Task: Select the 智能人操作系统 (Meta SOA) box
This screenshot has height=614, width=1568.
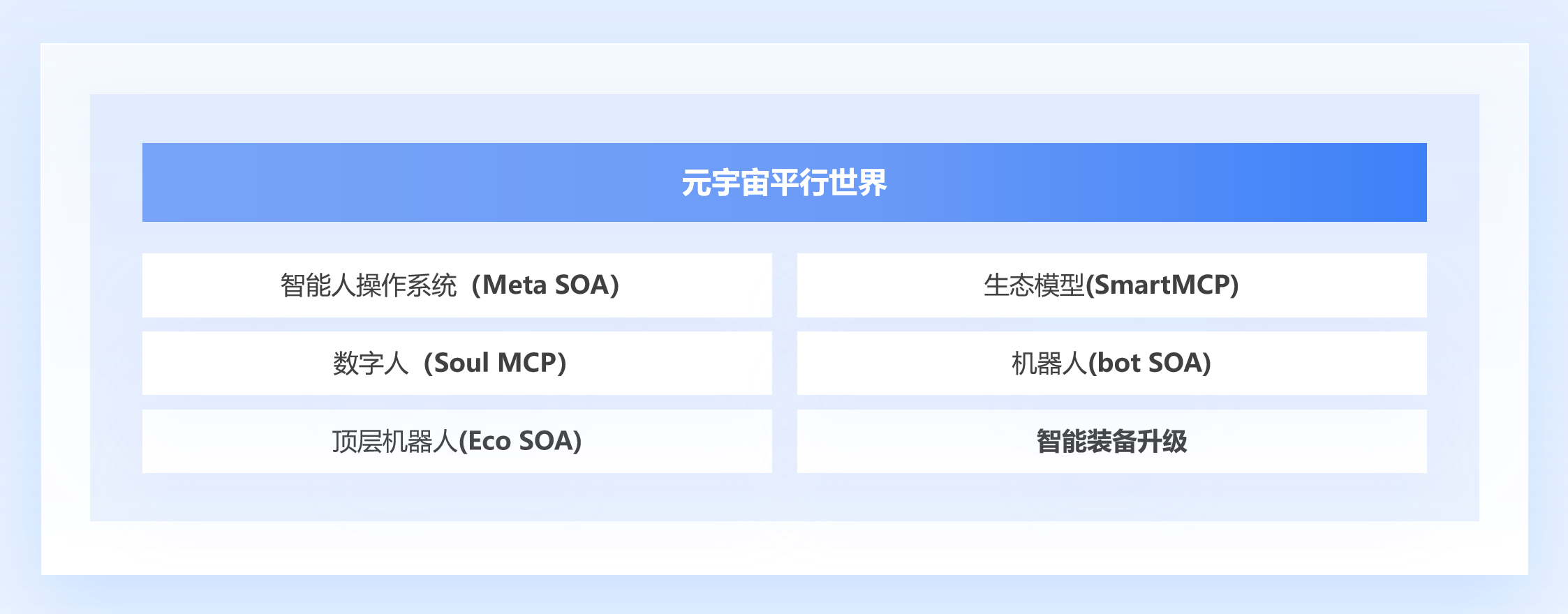Action: pos(457,285)
